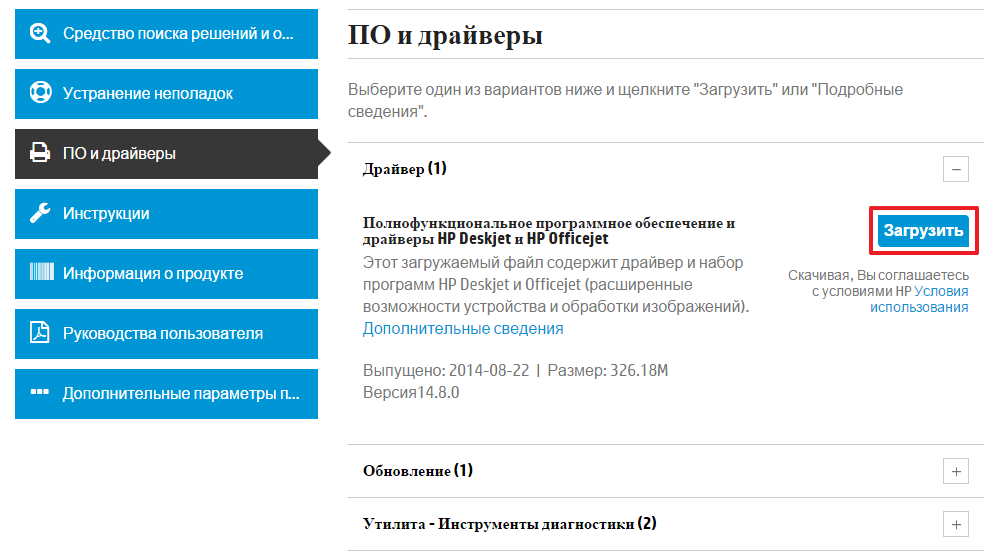
Task: Go to the Руководства пользователя label
Action: tap(163, 333)
